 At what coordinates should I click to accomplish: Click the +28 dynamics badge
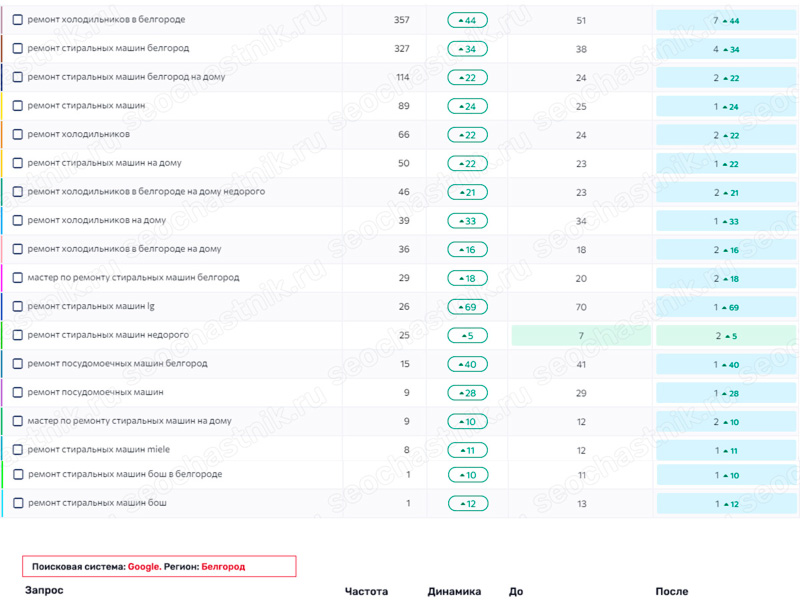coord(467,393)
